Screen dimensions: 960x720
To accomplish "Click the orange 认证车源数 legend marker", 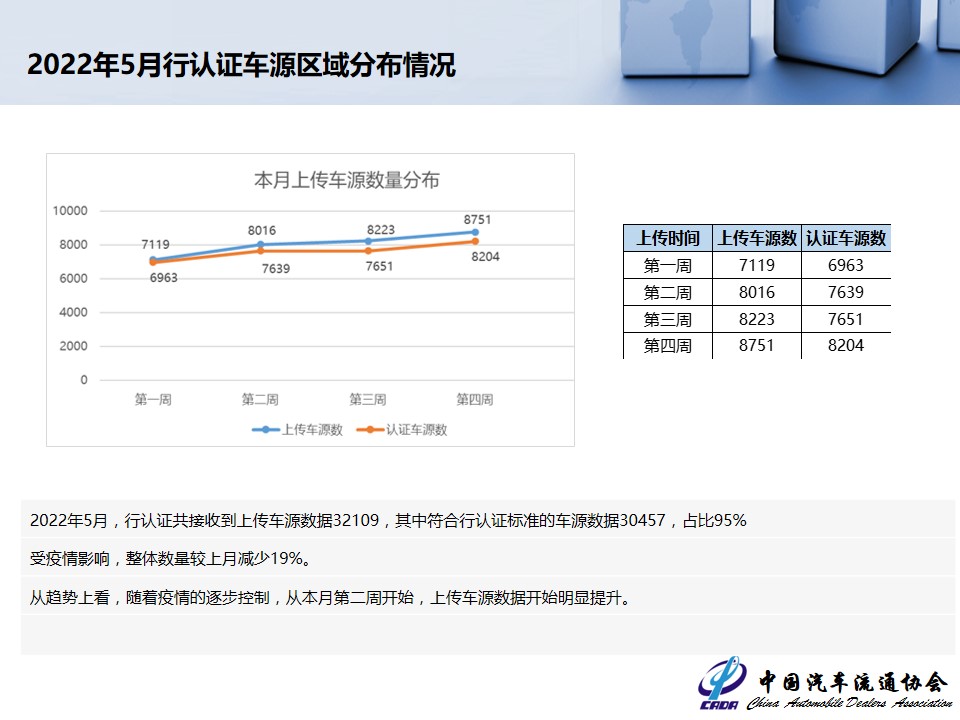I will click(369, 430).
